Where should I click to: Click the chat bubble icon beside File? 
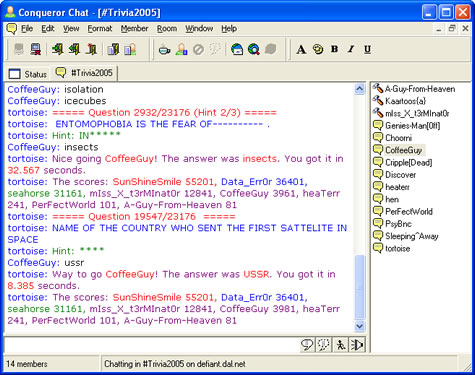[x=12, y=29]
